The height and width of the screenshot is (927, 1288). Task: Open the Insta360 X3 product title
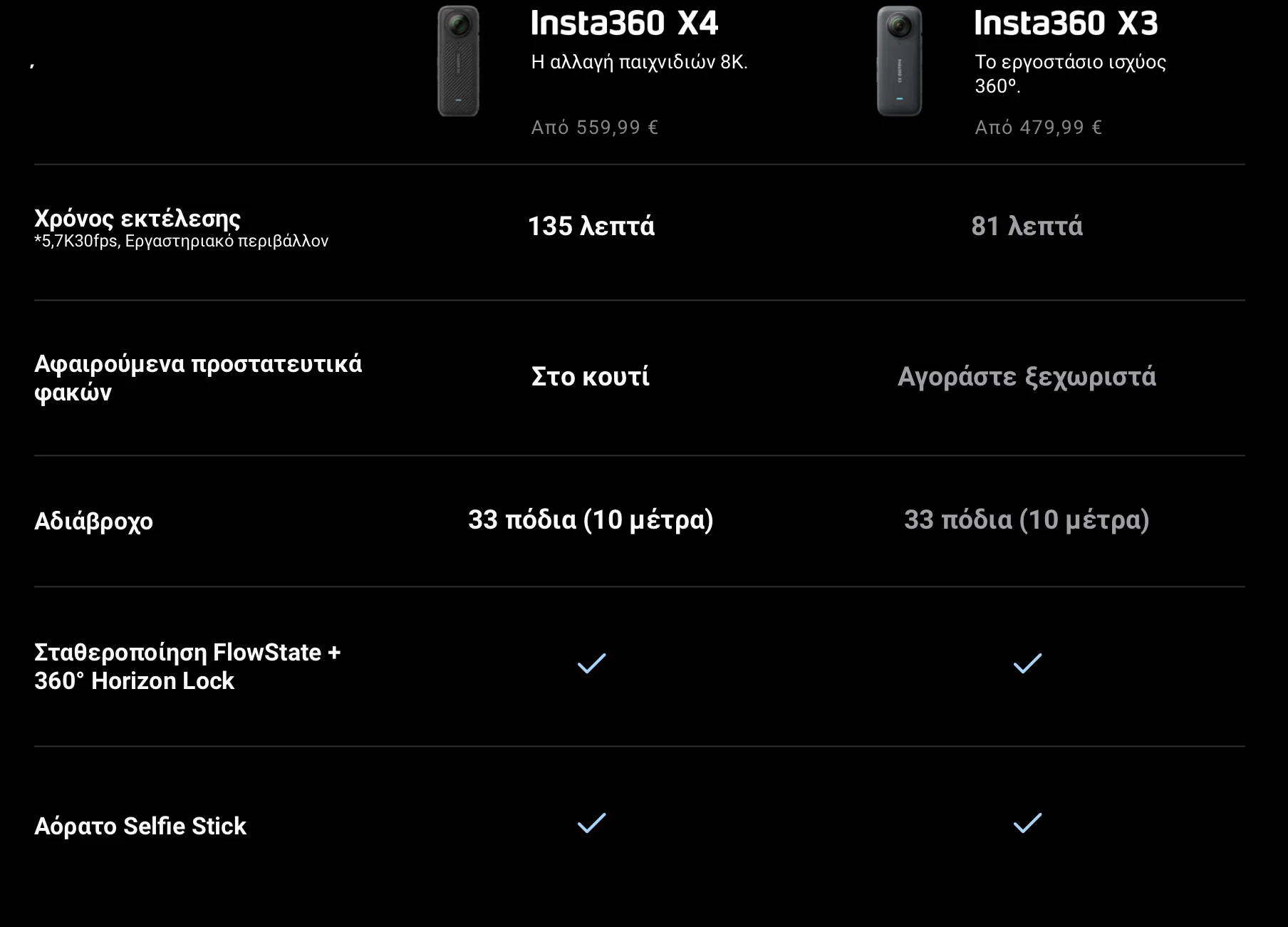tap(1066, 24)
